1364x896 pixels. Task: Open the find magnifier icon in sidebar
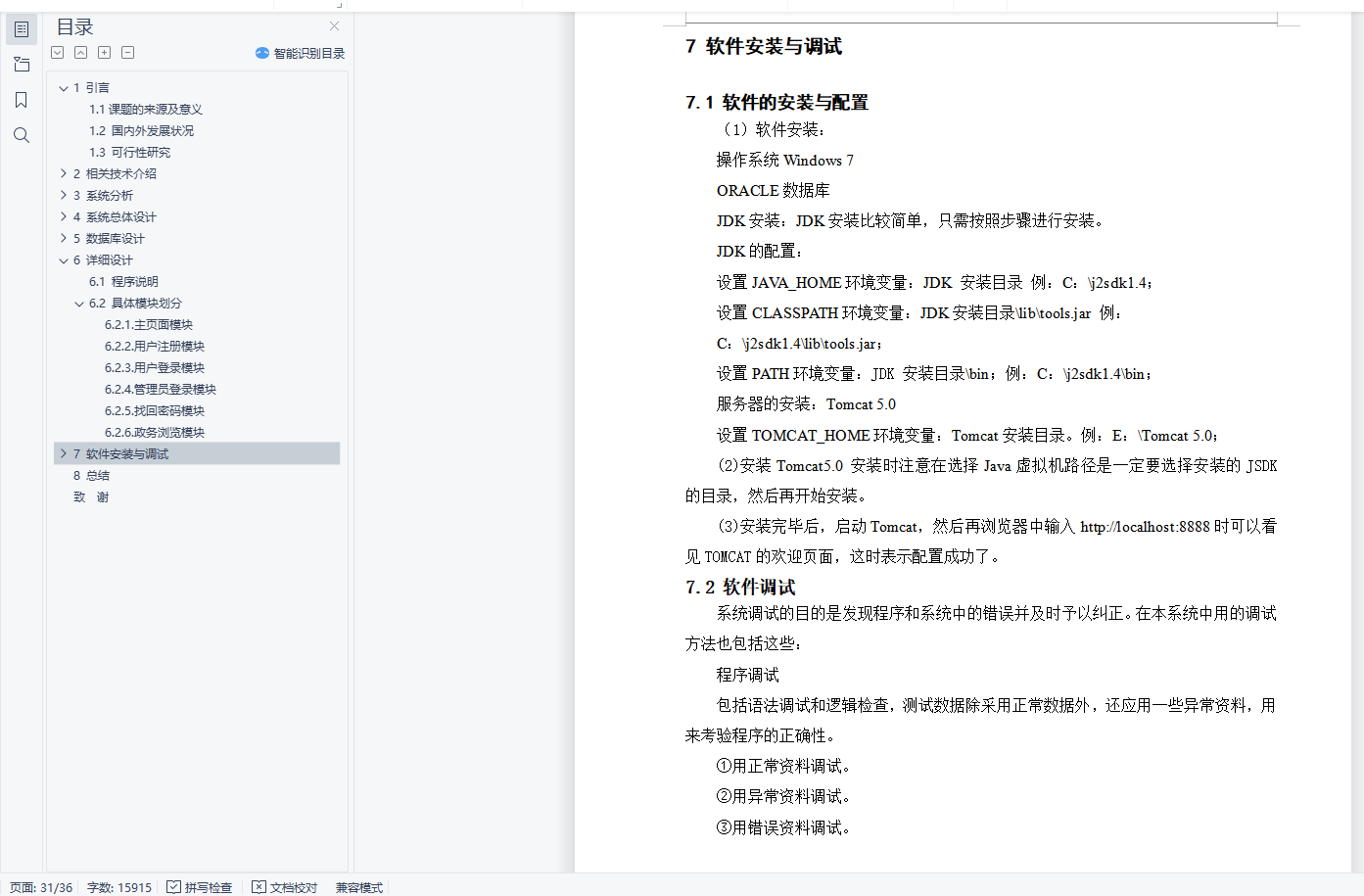(x=22, y=135)
